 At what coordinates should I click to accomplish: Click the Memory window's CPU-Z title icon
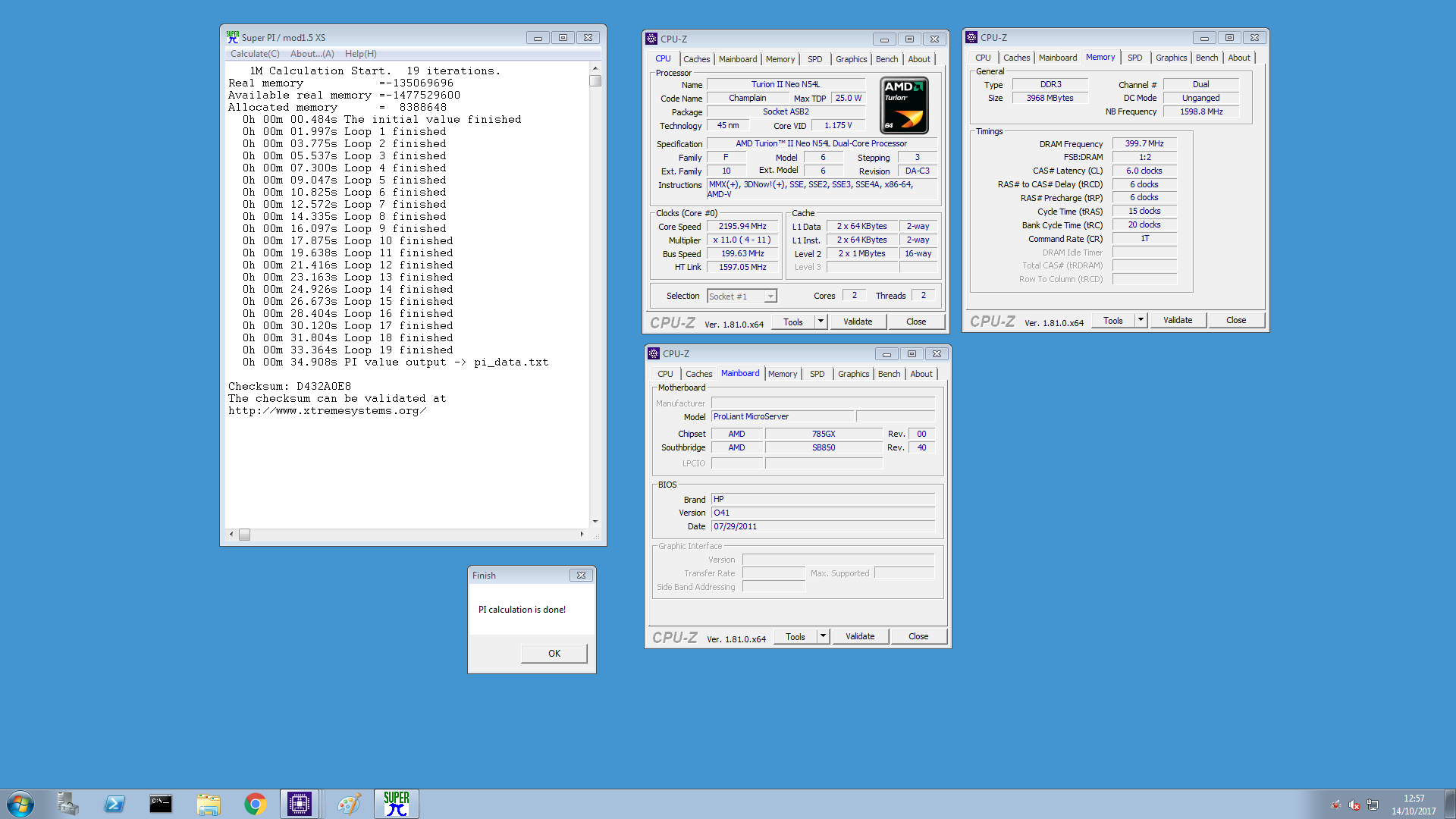click(971, 37)
